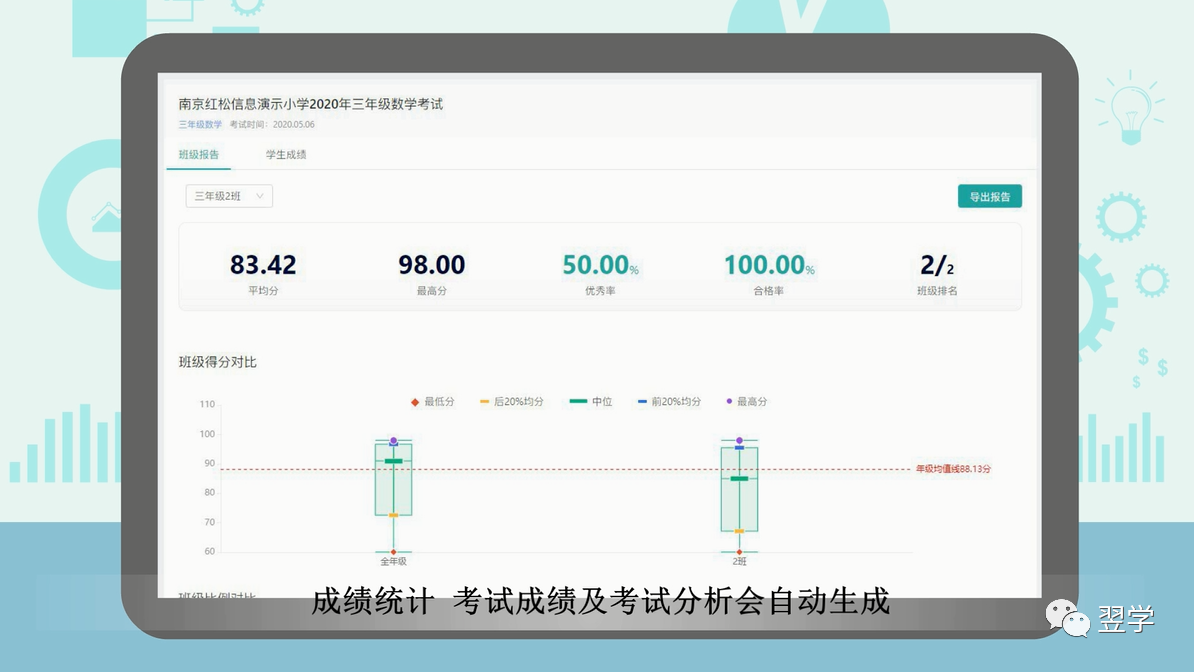Click the 优秀率 label
Screen dimensions: 1194x672
600,291
